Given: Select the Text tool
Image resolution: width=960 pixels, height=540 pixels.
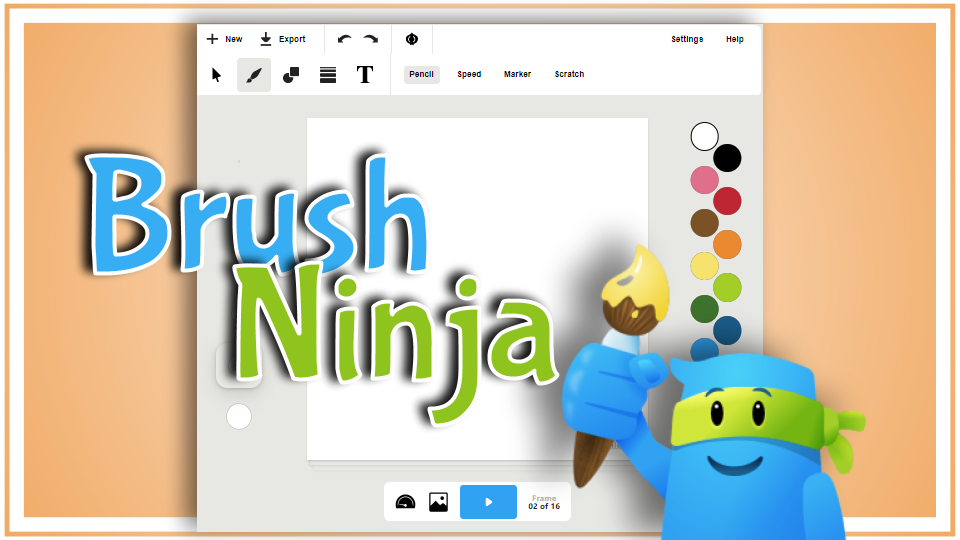Looking at the screenshot, I should click(365, 75).
